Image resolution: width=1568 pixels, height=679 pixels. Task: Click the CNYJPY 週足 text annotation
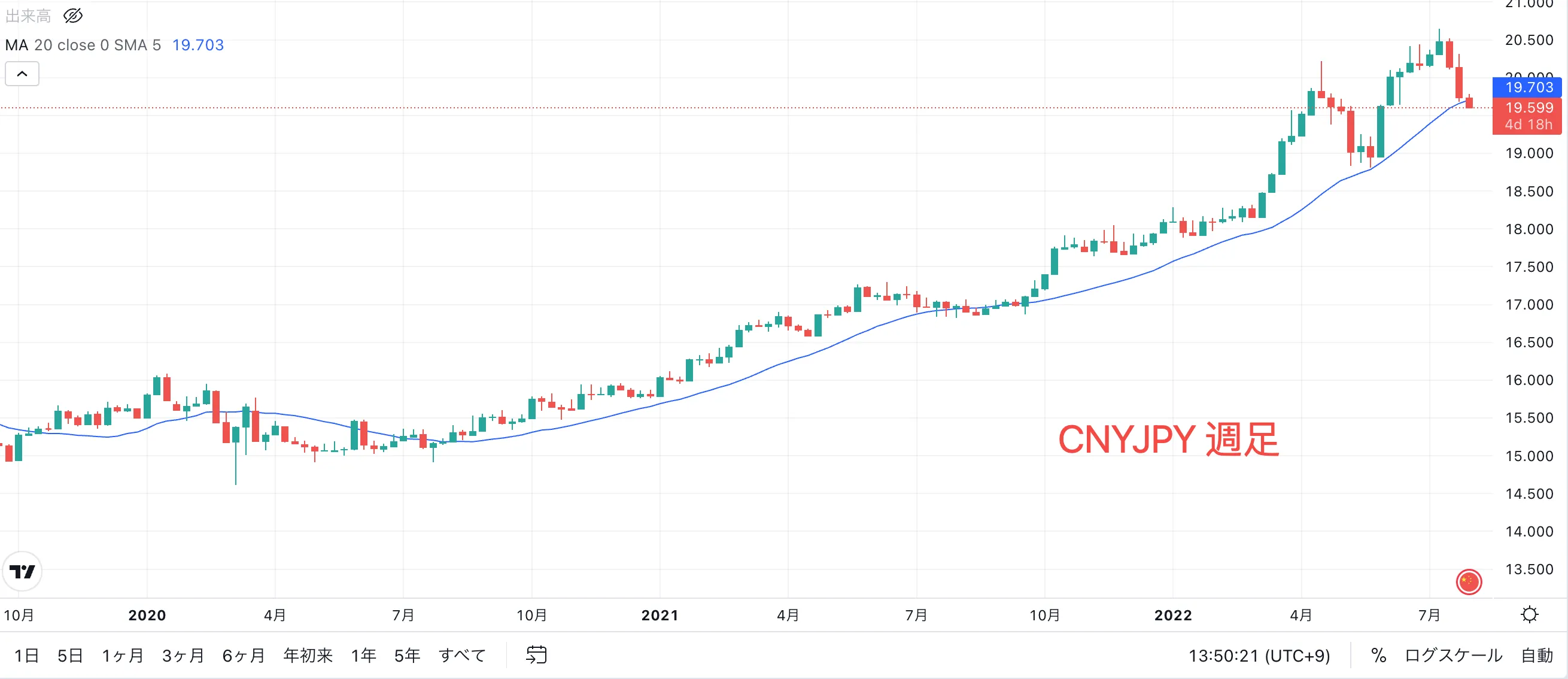(x=1168, y=439)
